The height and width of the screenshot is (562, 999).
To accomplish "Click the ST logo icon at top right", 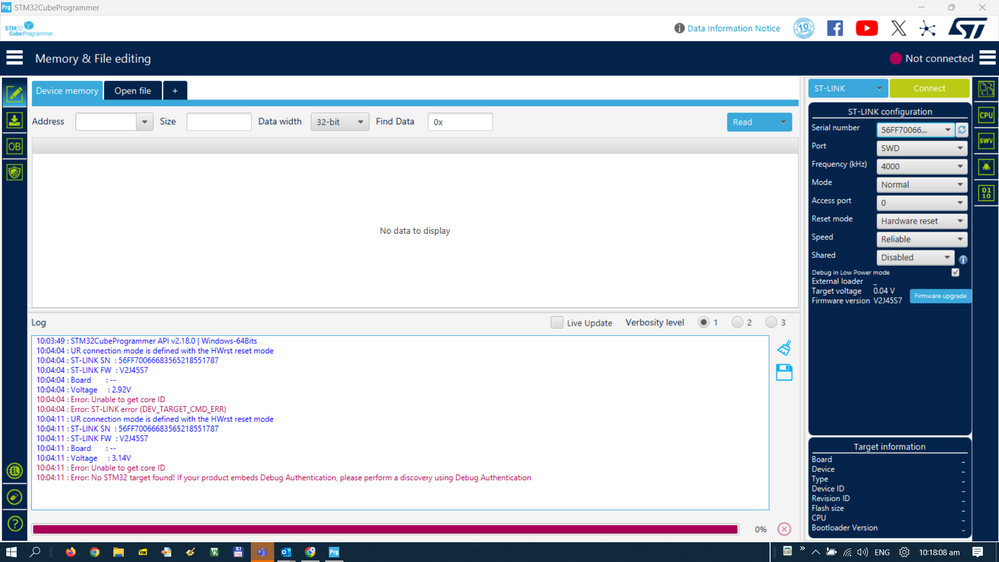I will [967, 28].
